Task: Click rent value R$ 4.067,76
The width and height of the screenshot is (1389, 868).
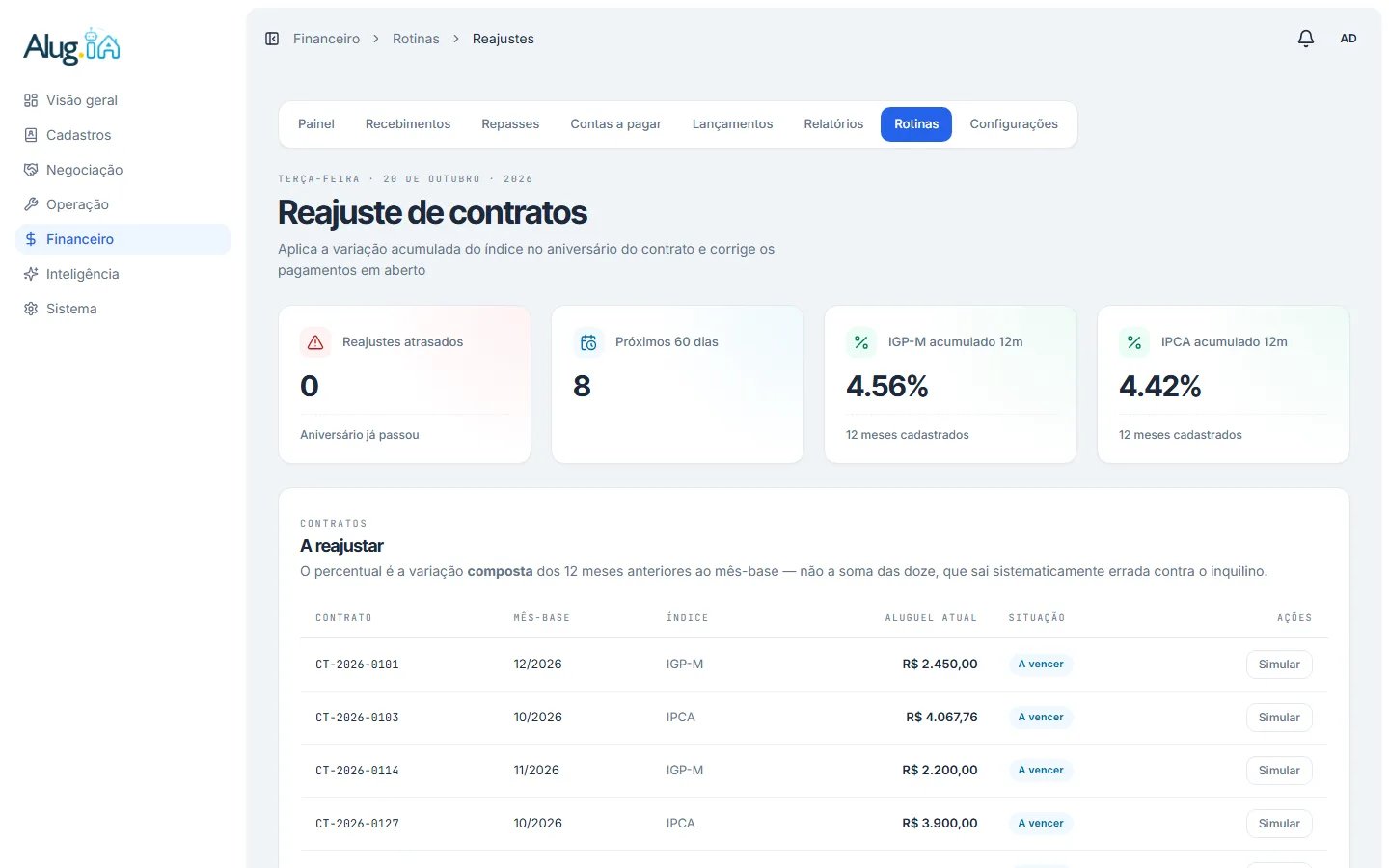Action: point(941,718)
